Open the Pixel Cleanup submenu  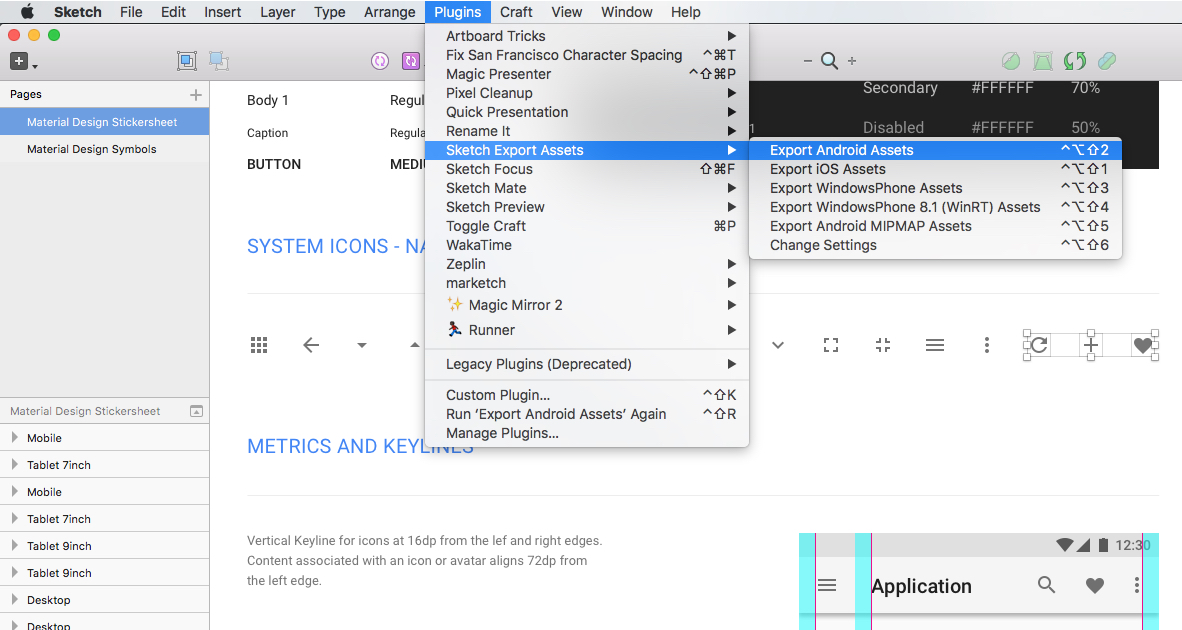587,93
